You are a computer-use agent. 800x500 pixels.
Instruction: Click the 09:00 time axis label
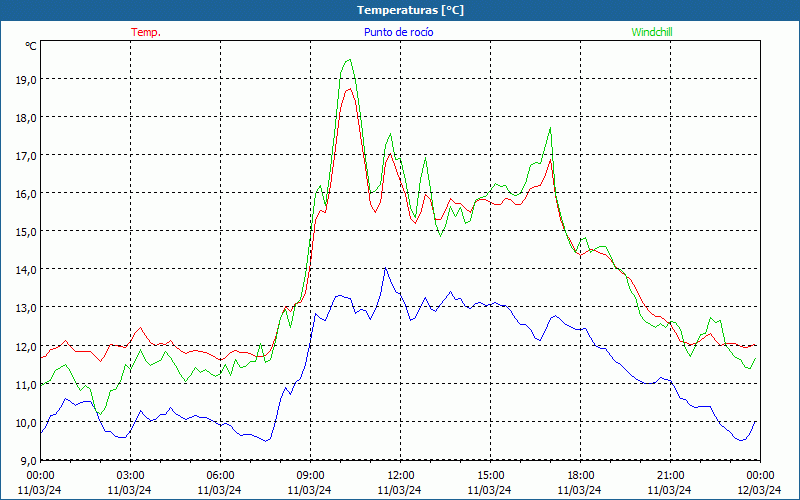(310, 476)
